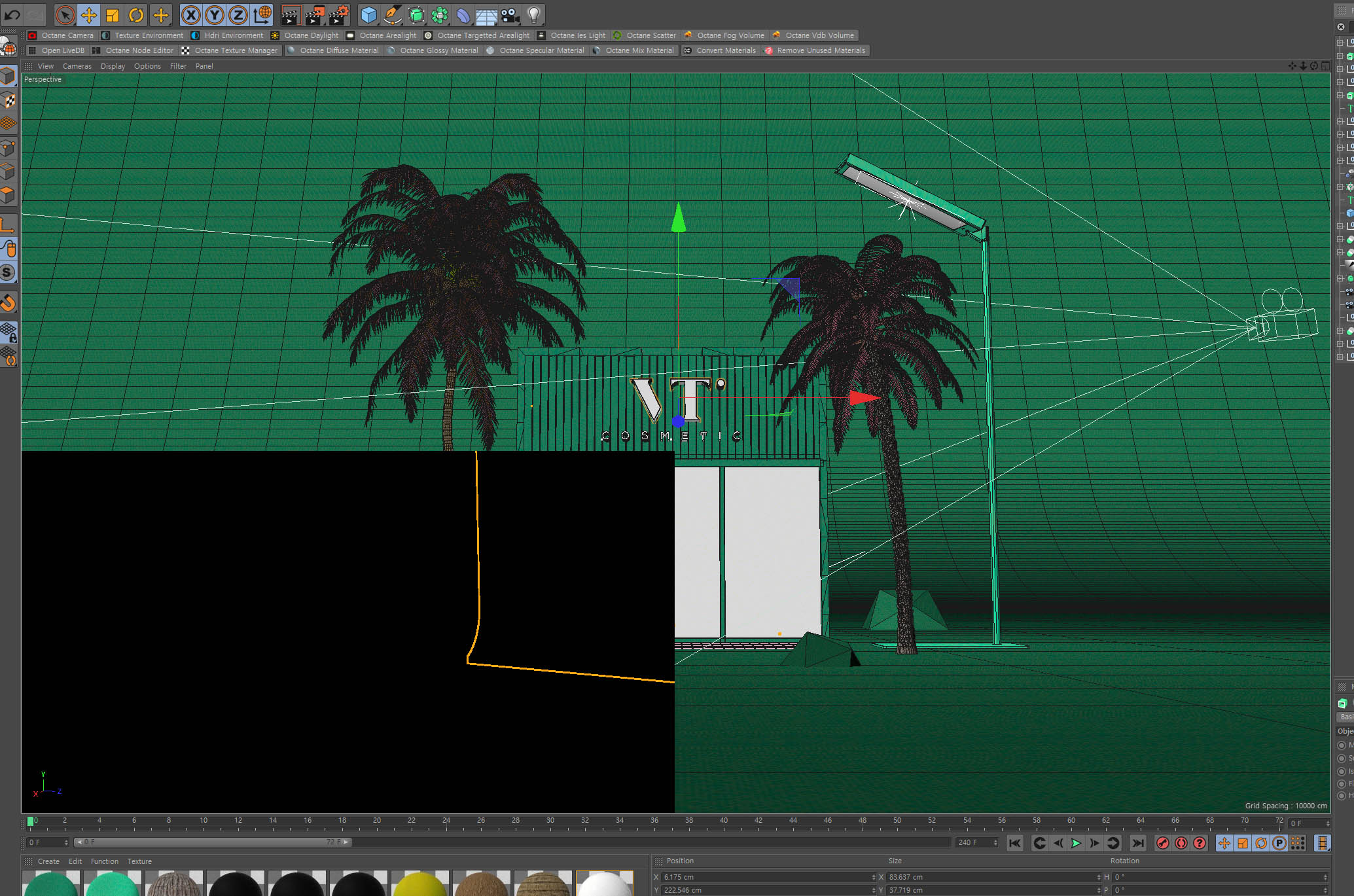1354x896 pixels.
Task: Click the Undo arrow icon
Action: [12, 14]
